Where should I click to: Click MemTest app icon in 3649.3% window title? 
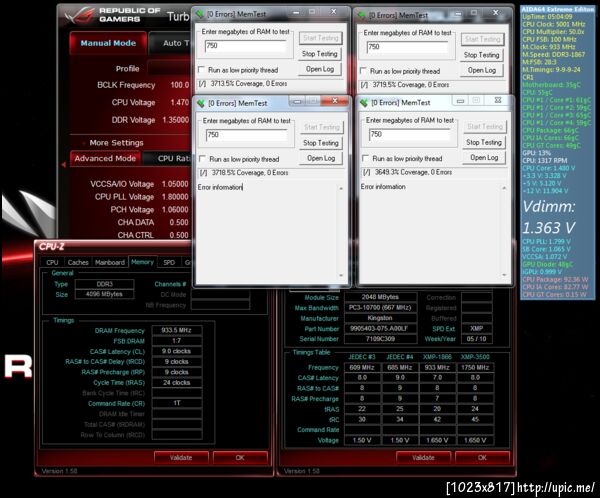[364, 103]
